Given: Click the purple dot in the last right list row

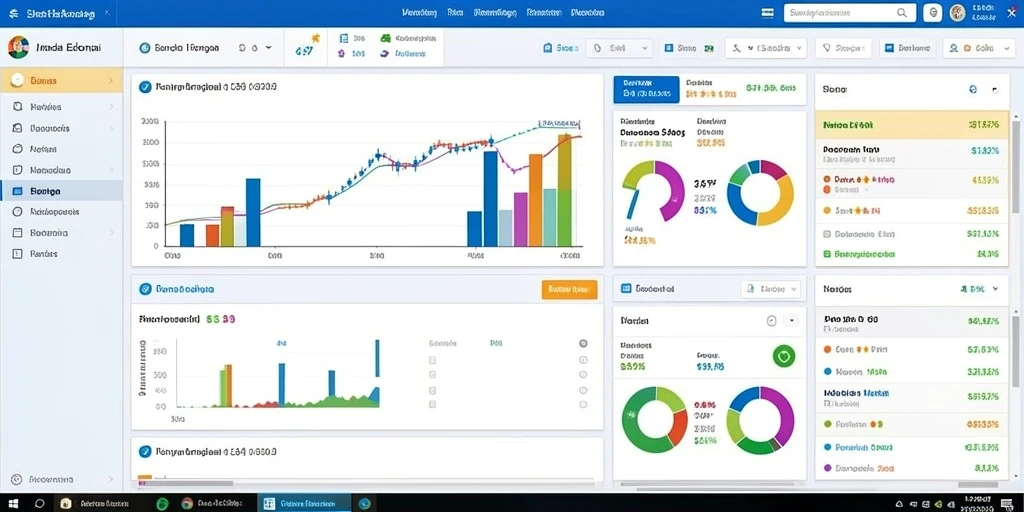Looking at the screenshot, I should coord(828,468).
